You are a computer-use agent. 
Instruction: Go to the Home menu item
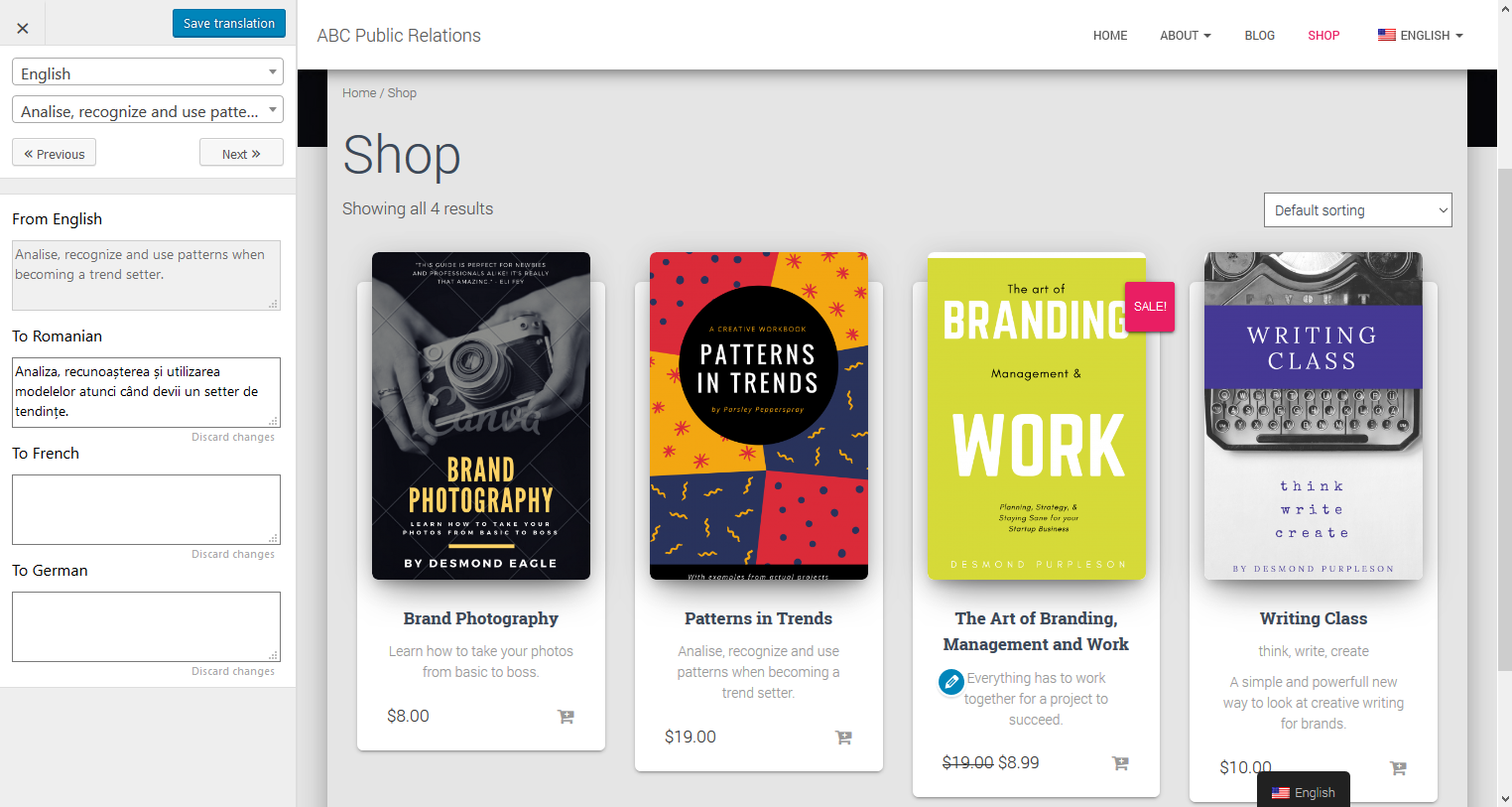(x=1109, y=36)
